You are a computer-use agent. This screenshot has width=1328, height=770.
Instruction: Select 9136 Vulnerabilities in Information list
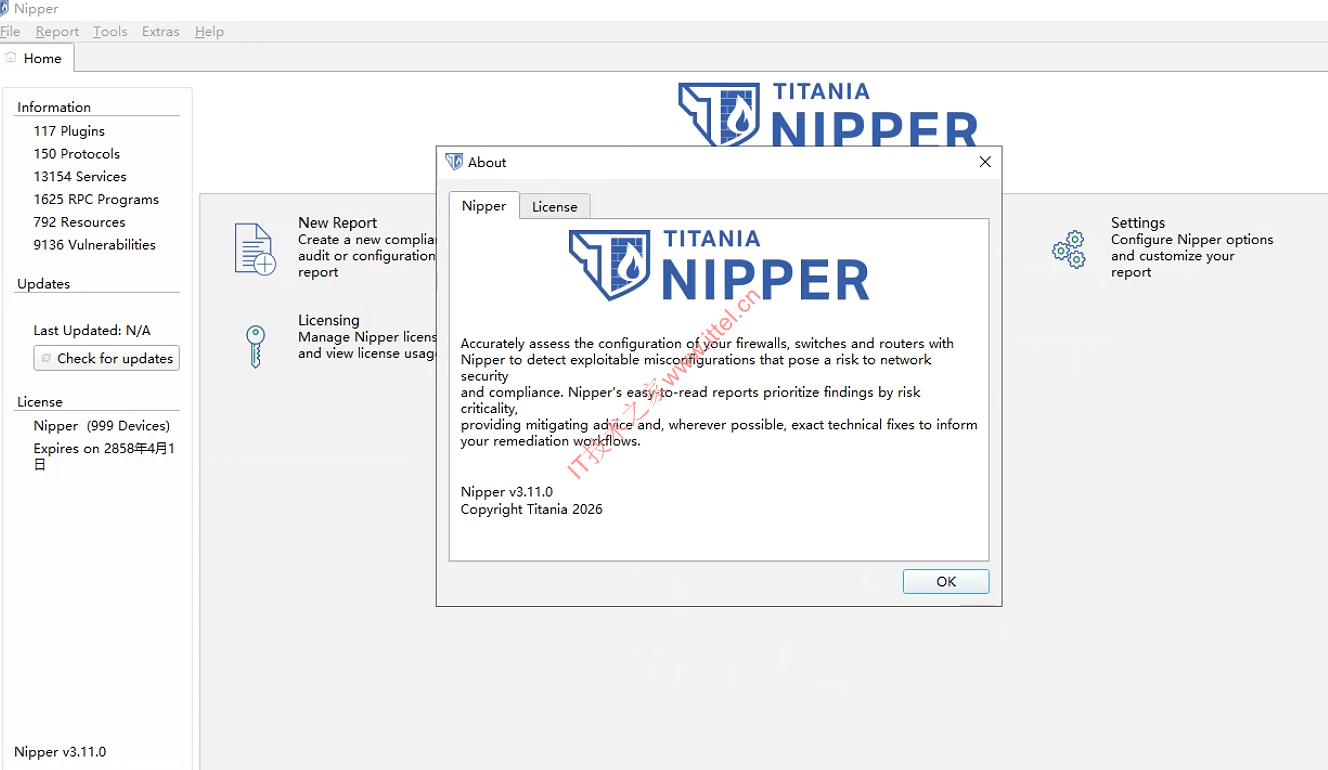(94, 245)
